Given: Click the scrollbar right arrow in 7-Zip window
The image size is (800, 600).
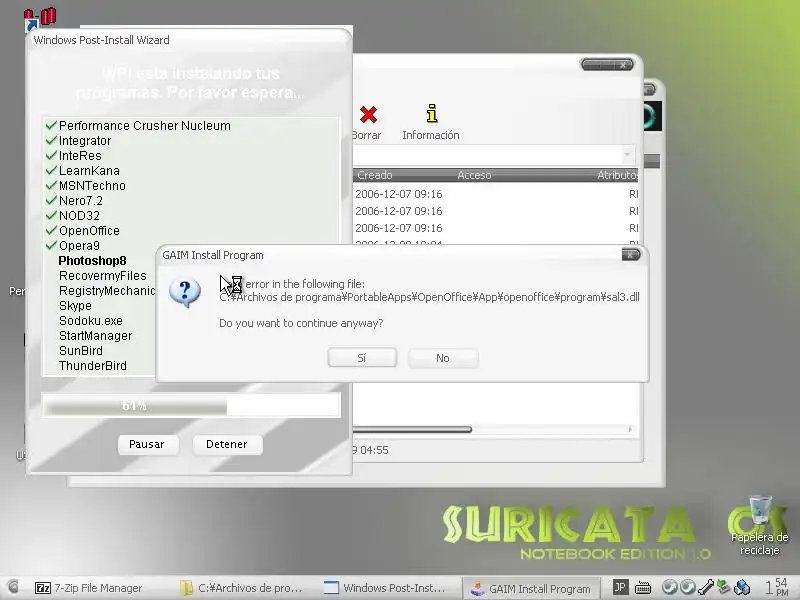Looking at the screenshot, I should pyautogui.click(x=631, y=430).
